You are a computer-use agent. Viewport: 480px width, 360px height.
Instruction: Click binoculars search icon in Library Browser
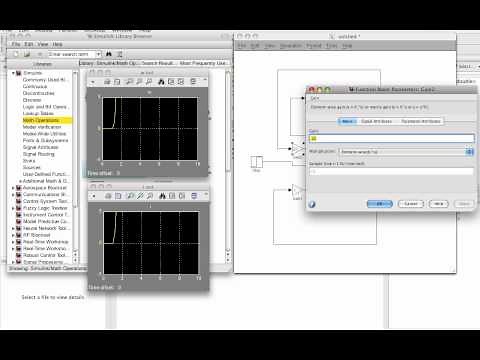coord(109,54)
